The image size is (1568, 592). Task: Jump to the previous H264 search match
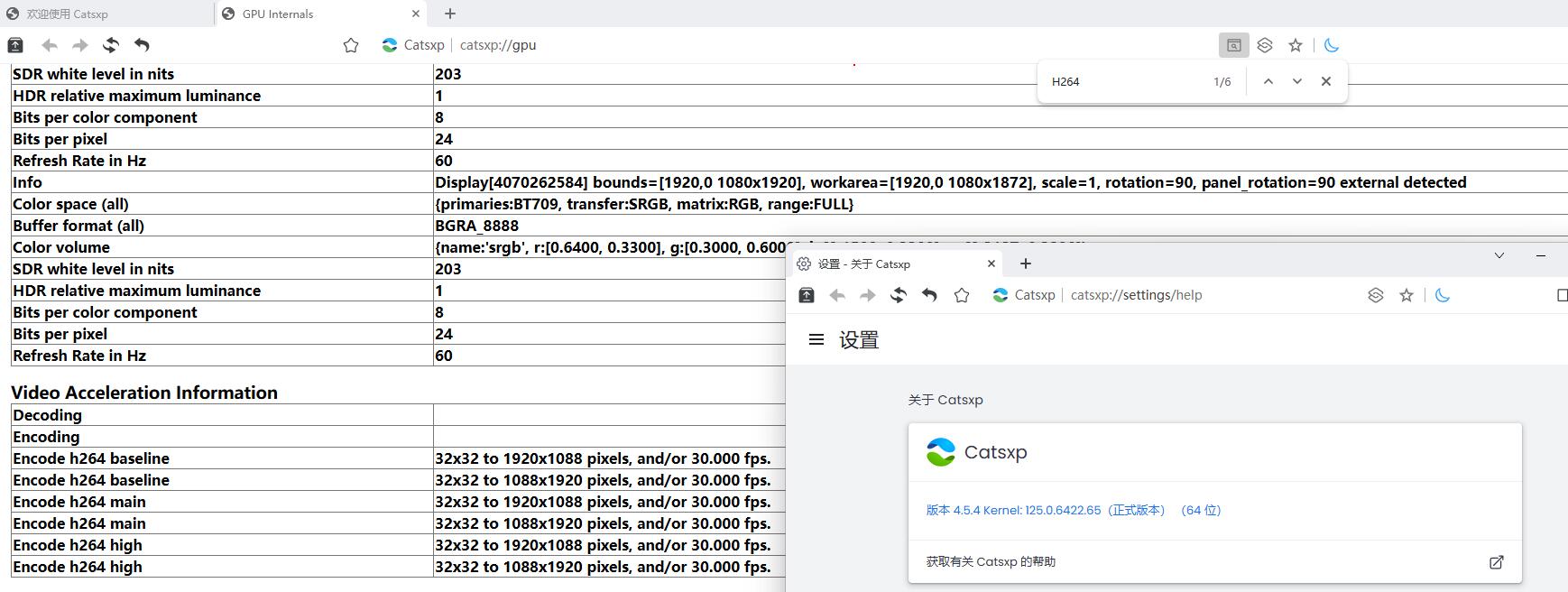pos(1268,81)
